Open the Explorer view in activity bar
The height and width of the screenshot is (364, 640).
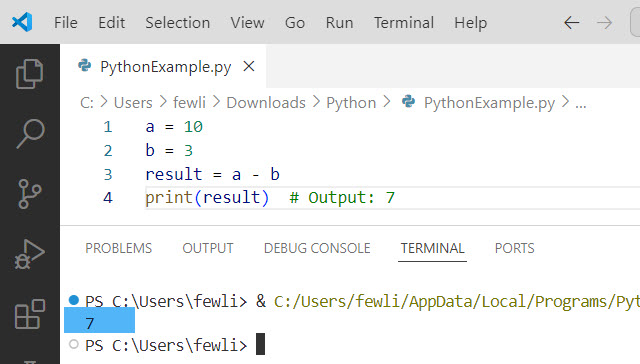point(29,74)
